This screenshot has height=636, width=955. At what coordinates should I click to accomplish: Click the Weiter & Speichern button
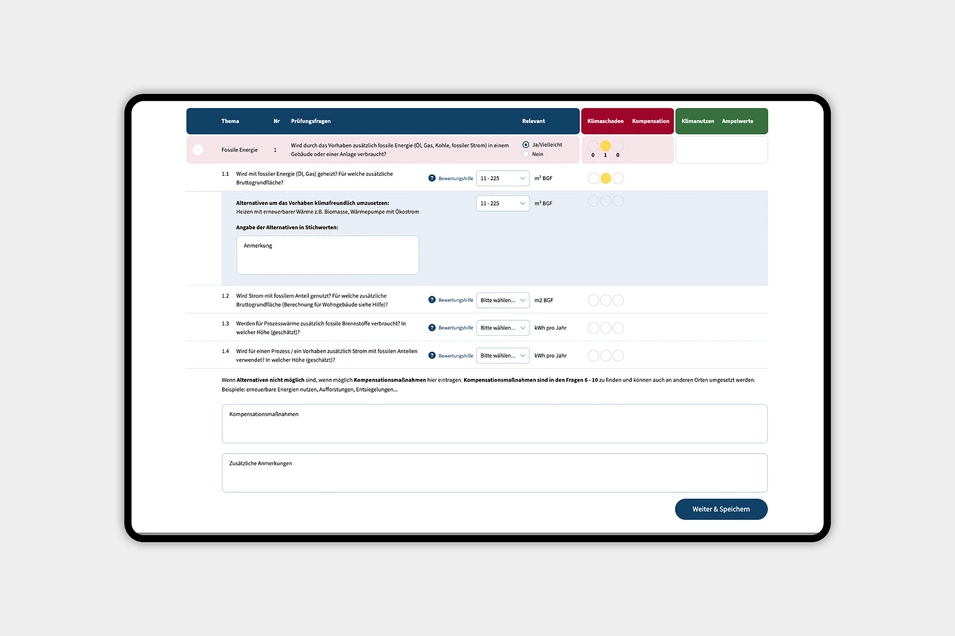pyautogui.click(x=721, y=509)
